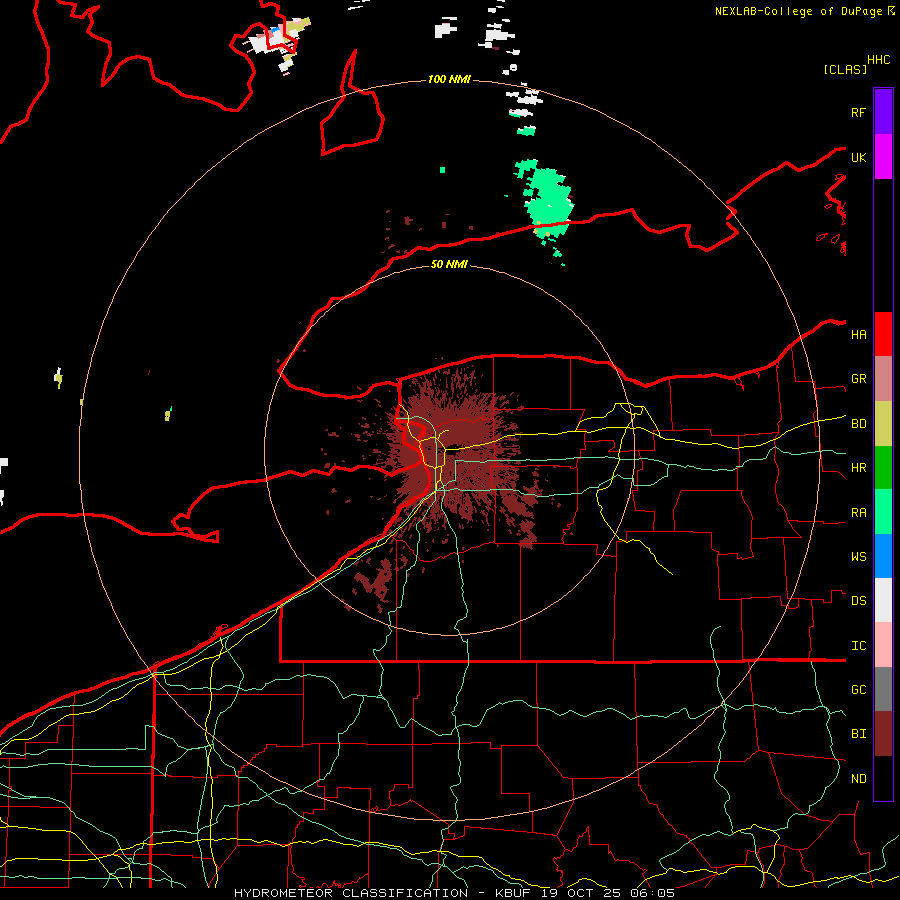900x900 pixels.
Task: Select the yellow BD big drops swatch
Action: point(883,423)
